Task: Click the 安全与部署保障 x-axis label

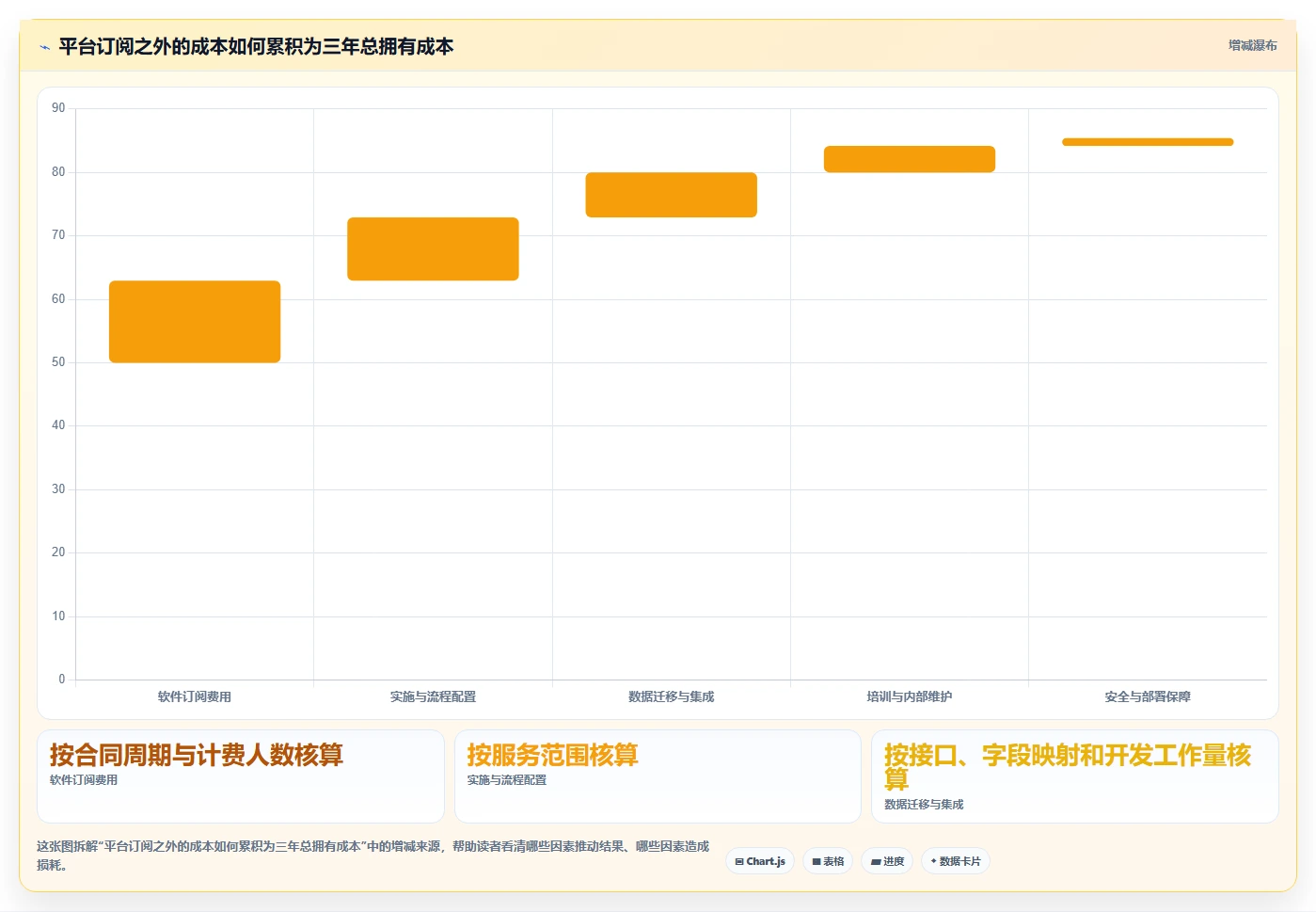Action: coord(1148,696)
